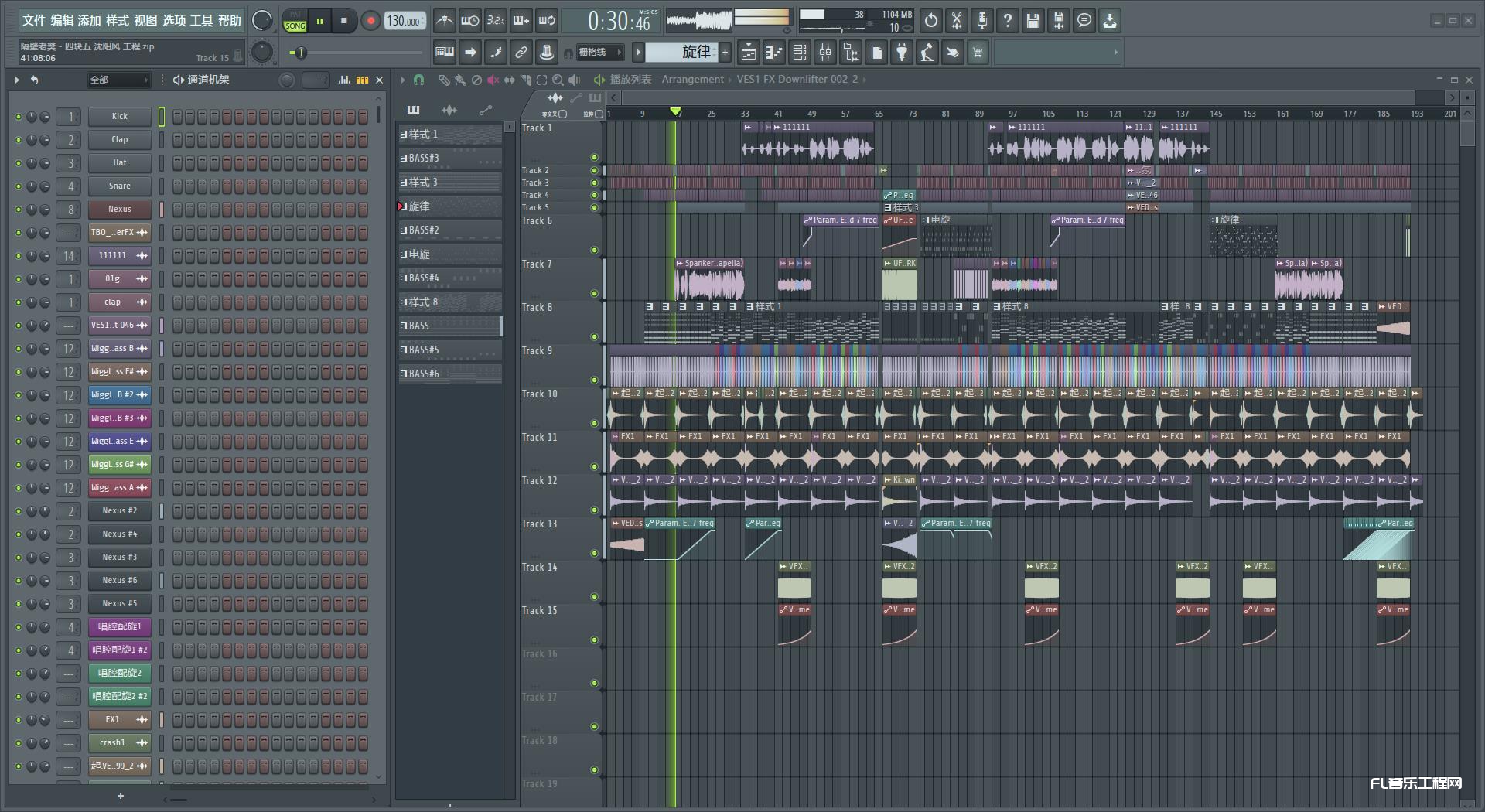Toggle Track 10 mute LED in the playlist
This screenshot has height=812, width=1485.
tap(594, 424)
